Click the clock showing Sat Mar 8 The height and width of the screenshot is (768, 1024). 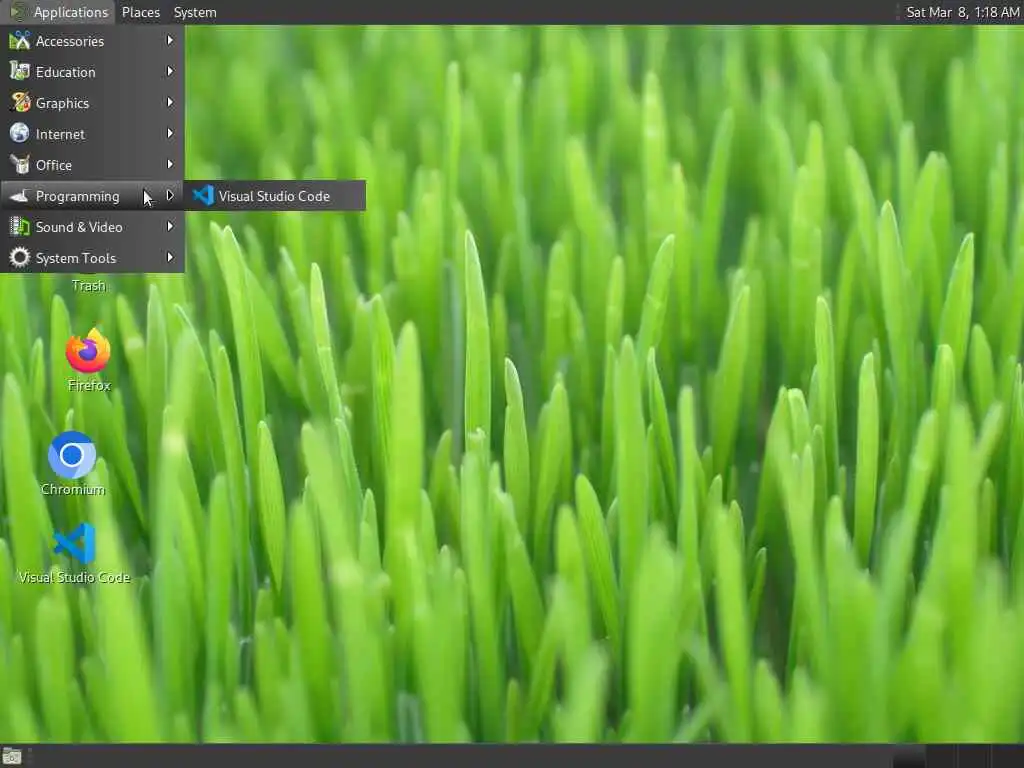pos(963,12)
